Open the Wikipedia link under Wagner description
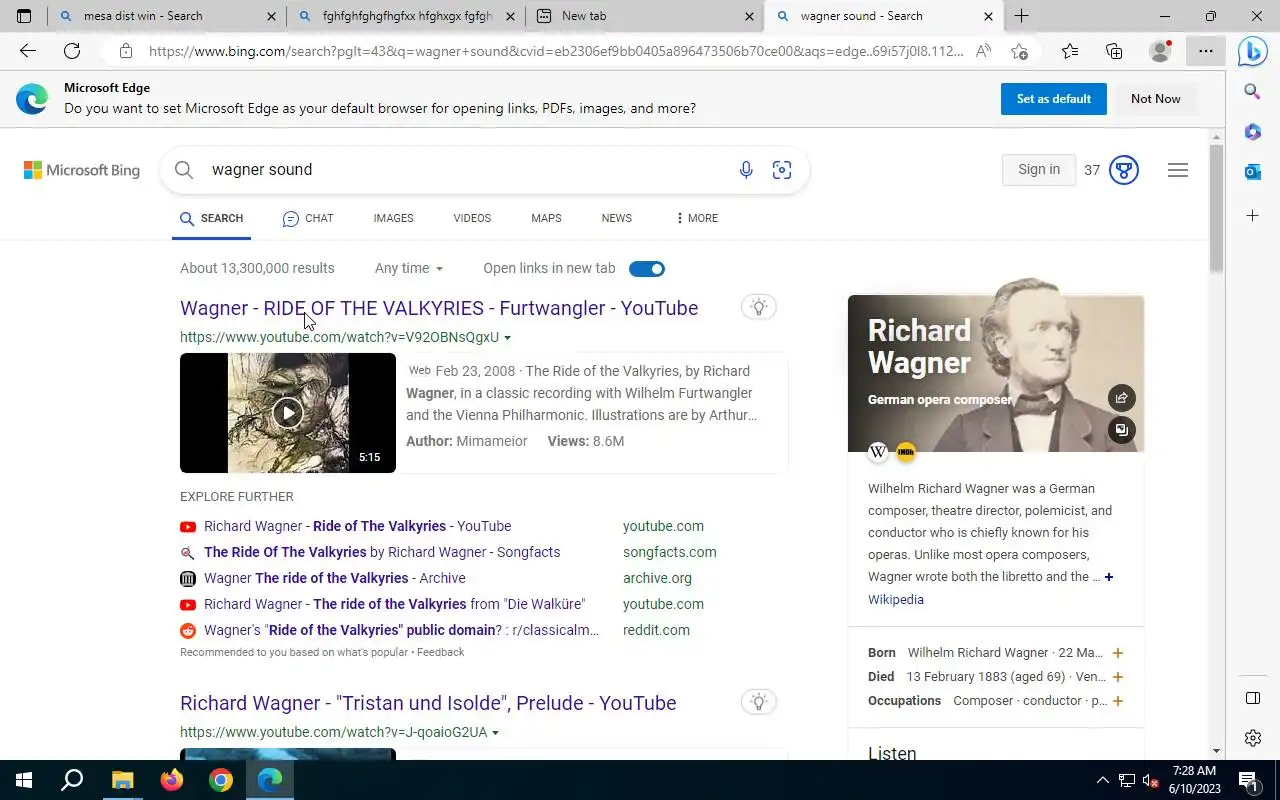The image size is (1280, 800). coord(896,600)
